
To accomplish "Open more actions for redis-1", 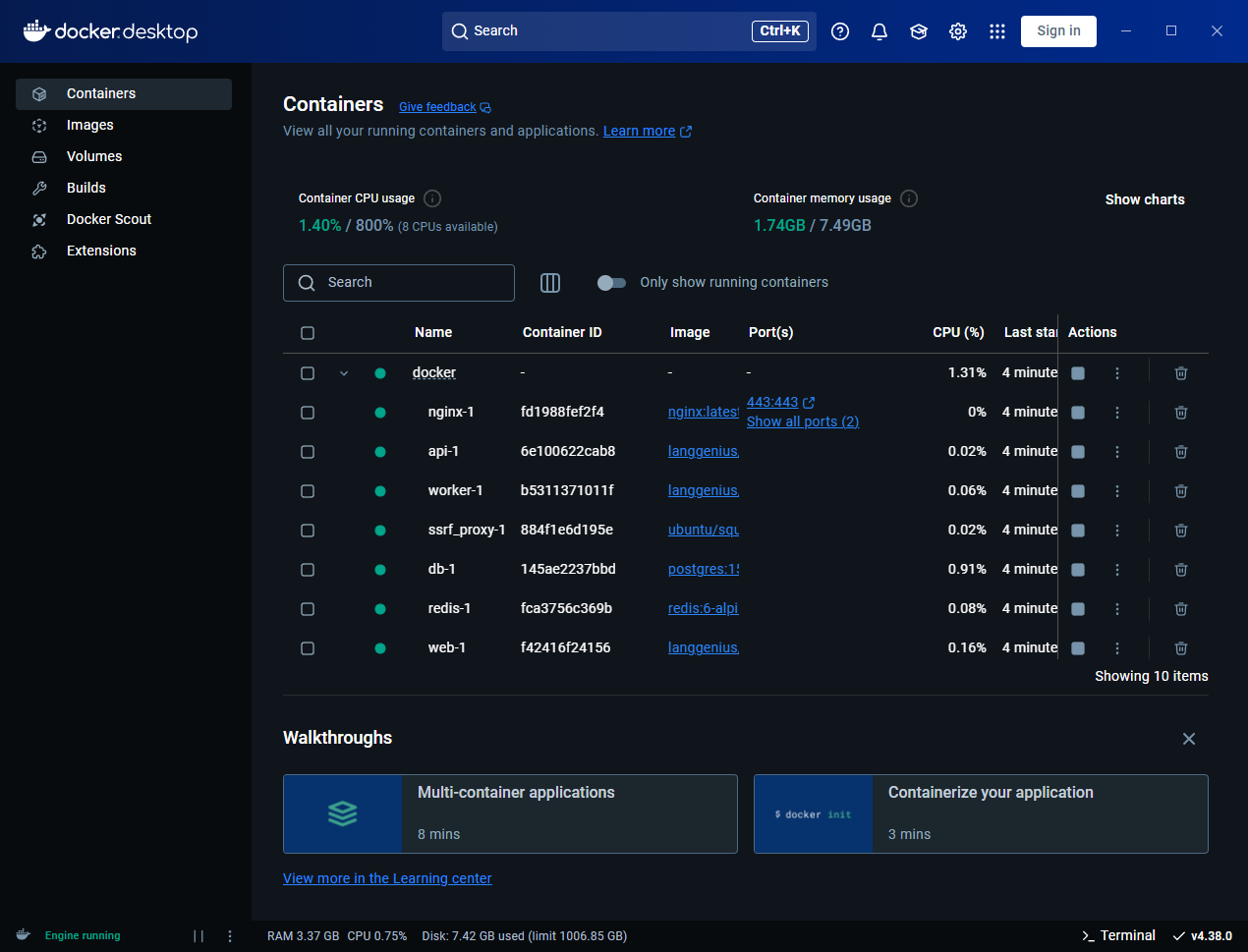I will (x=1117, y=609).
